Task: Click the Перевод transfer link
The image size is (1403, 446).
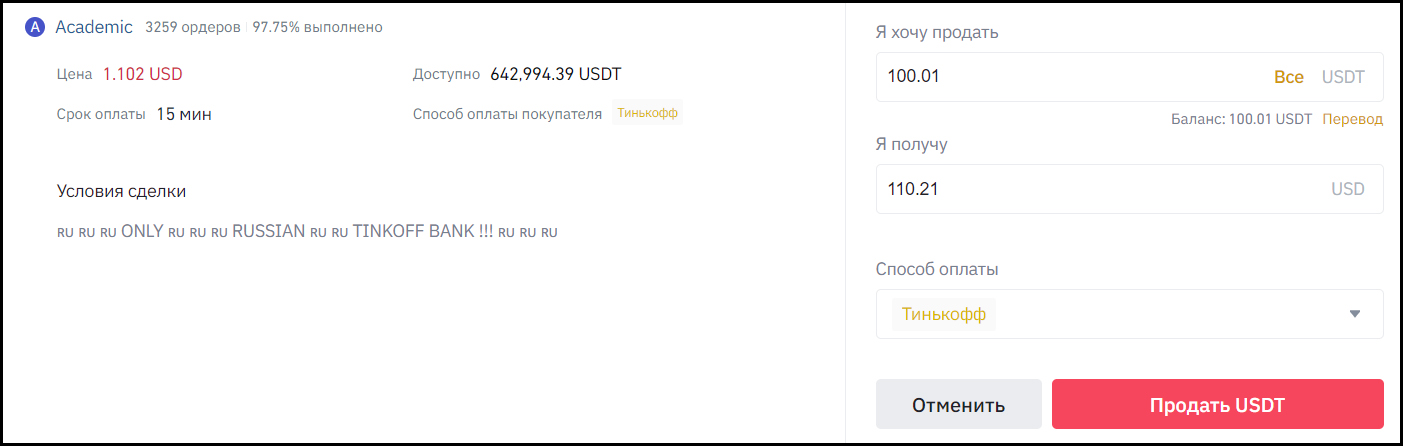Action: [1352, 119]
